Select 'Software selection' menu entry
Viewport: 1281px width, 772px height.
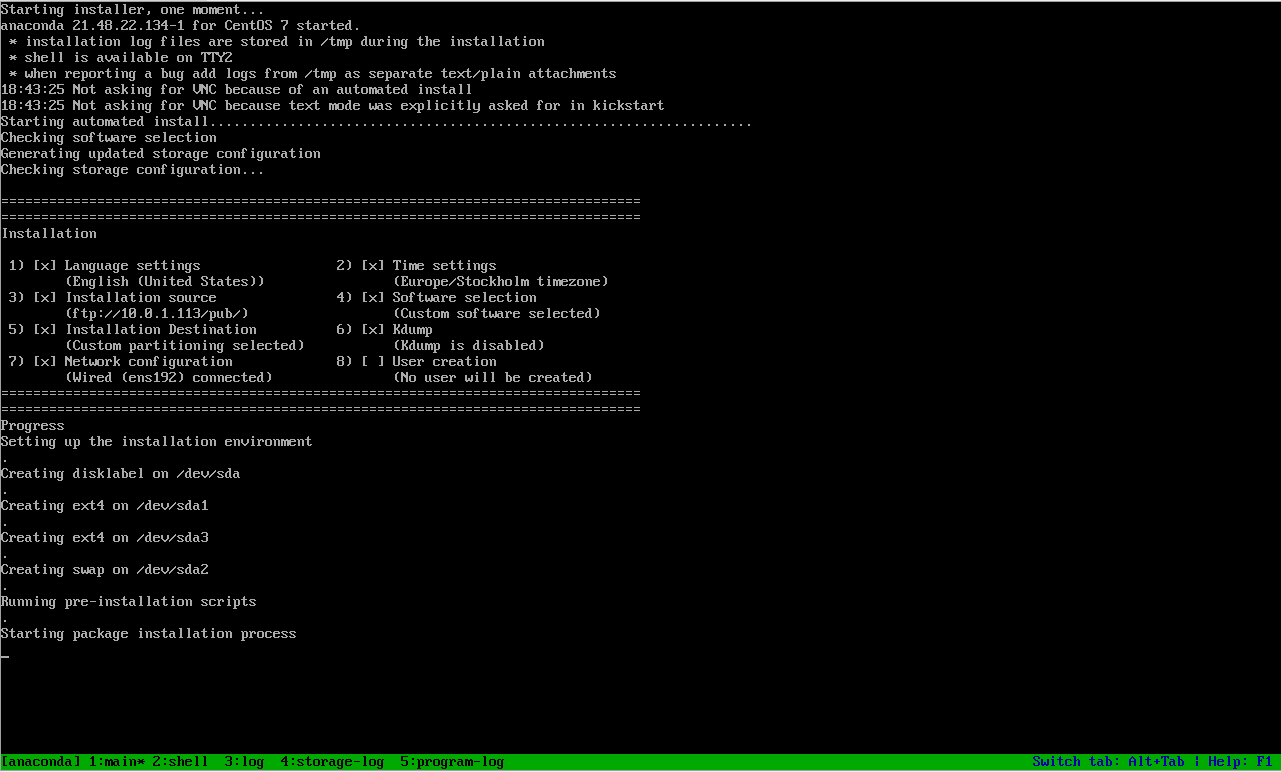(x=464, y=298)
